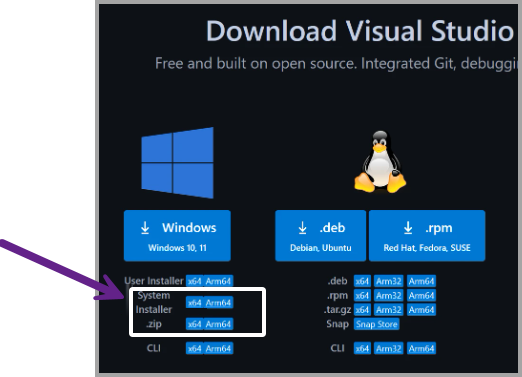Image resolution: width=522 pixels, height=377 pixels.
Task: Choose System Installer x64 download
Action: (194, 303)
